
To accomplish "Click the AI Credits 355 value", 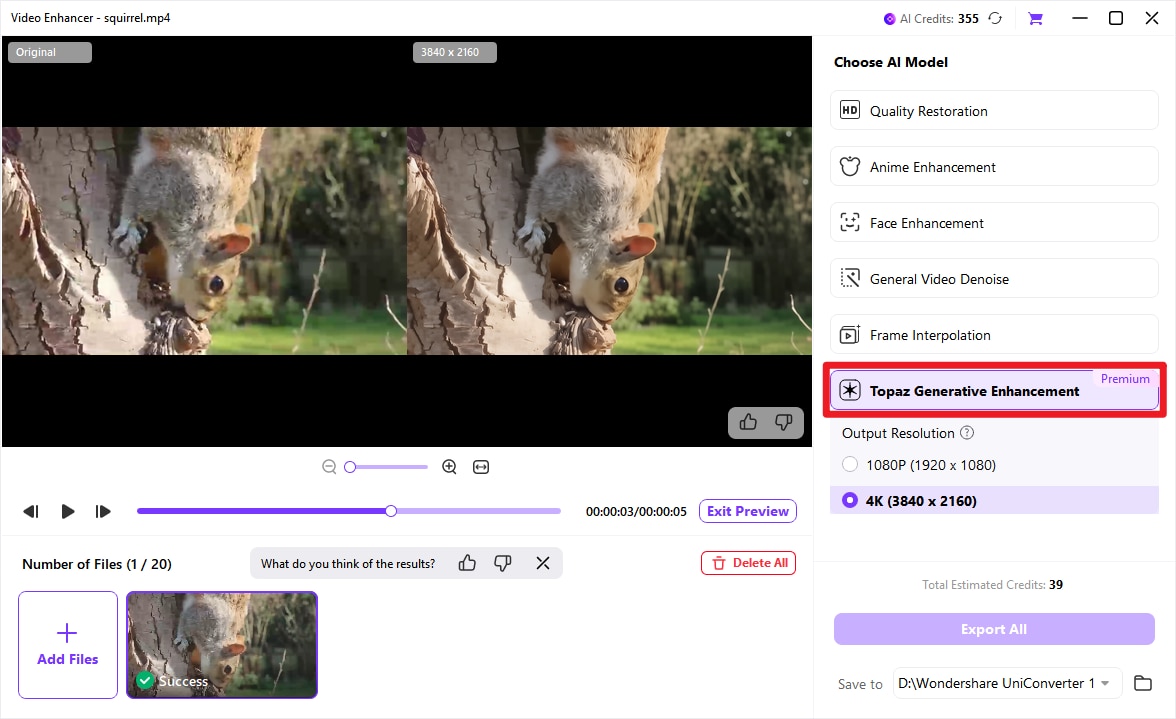I will pyautogui.click(x=968, y=19).
